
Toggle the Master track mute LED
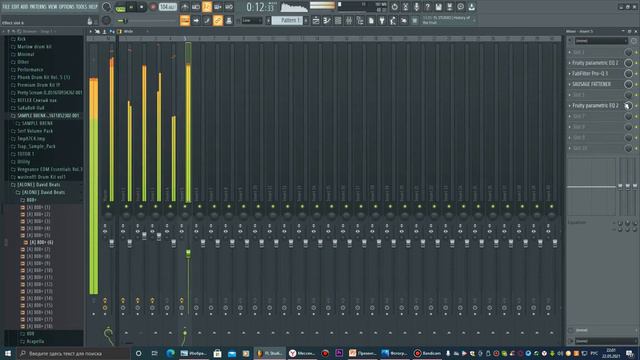108,207
